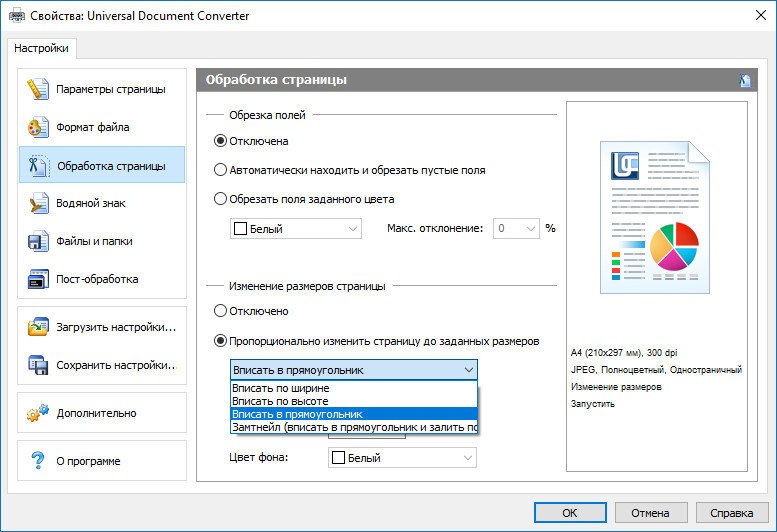Click Загрузить настройки button

(102, 327)
